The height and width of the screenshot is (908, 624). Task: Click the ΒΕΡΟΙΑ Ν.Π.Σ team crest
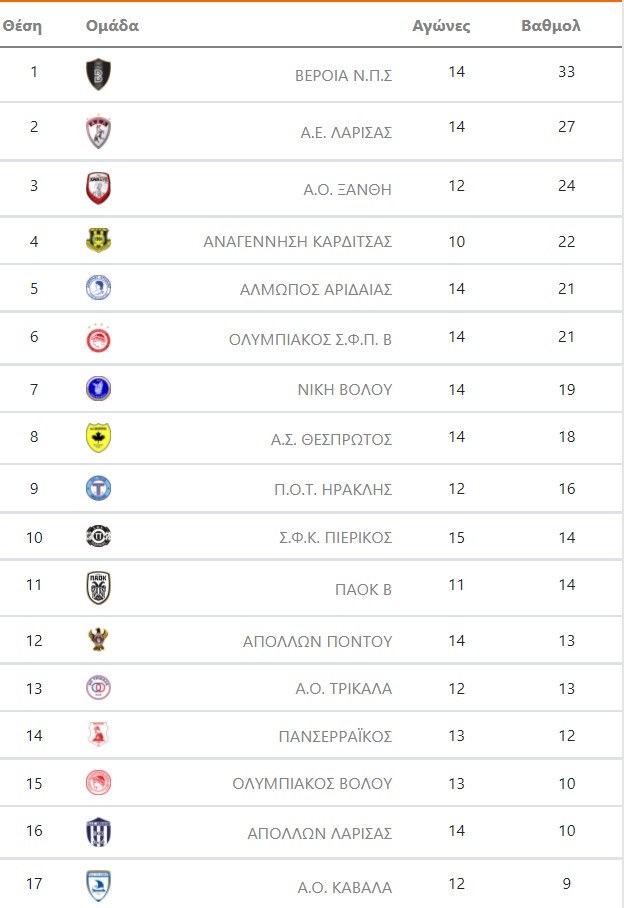tap(98, 74)
